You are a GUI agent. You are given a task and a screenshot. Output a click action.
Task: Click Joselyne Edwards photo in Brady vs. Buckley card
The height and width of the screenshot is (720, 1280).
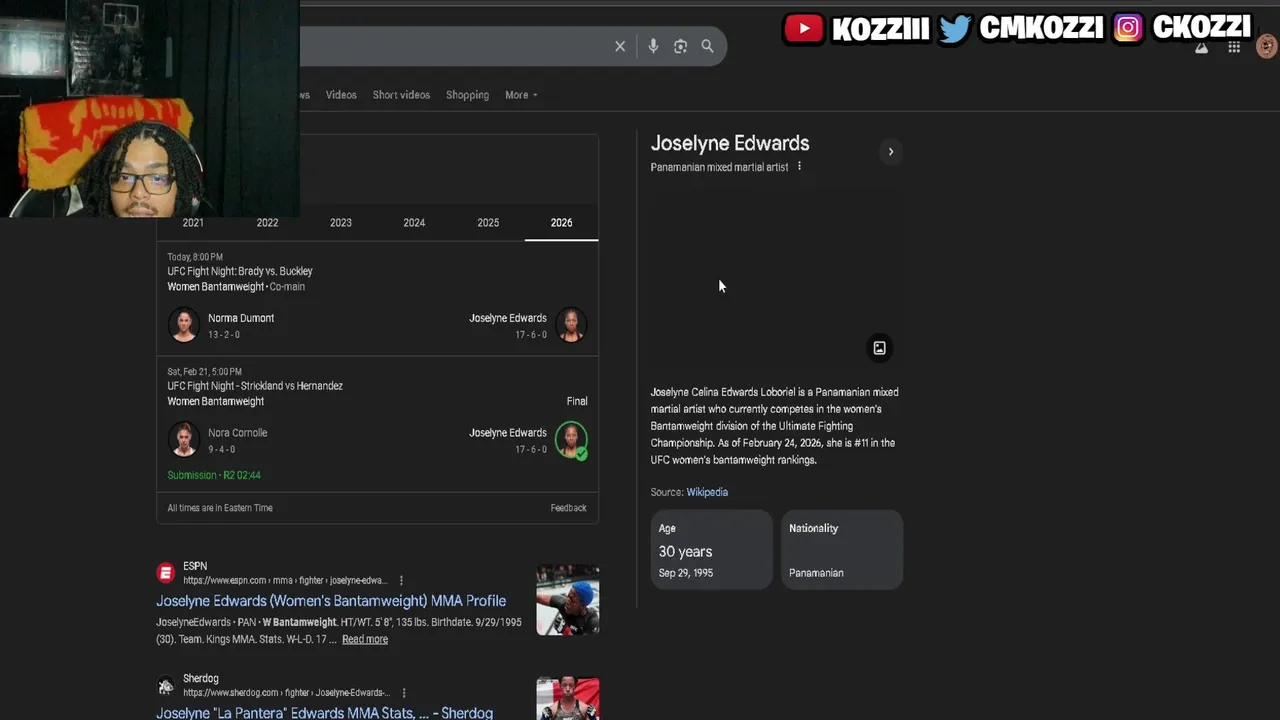click(571, 325)
